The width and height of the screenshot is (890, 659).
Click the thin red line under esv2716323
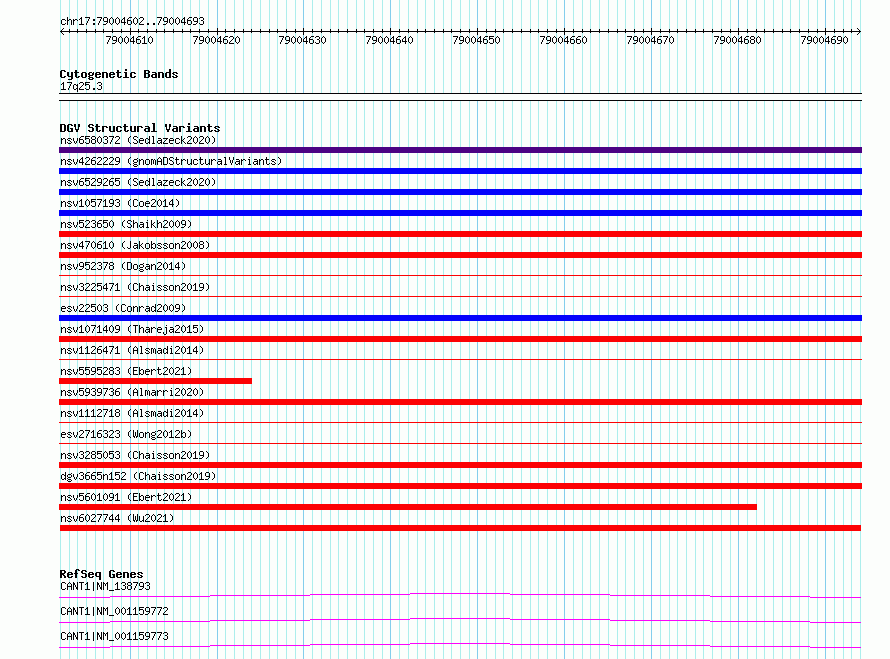460,443
